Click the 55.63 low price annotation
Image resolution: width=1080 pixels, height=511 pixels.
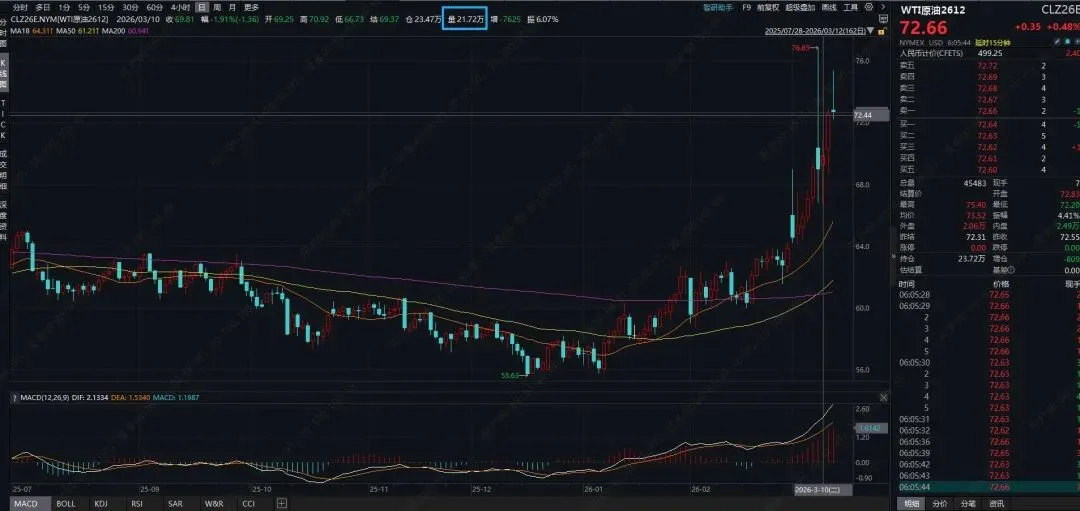pyautogui.click(x=510, y=375)
